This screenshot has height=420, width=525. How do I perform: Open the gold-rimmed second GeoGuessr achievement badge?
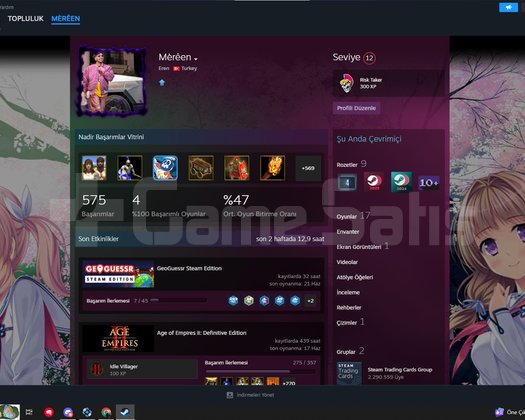249,301
